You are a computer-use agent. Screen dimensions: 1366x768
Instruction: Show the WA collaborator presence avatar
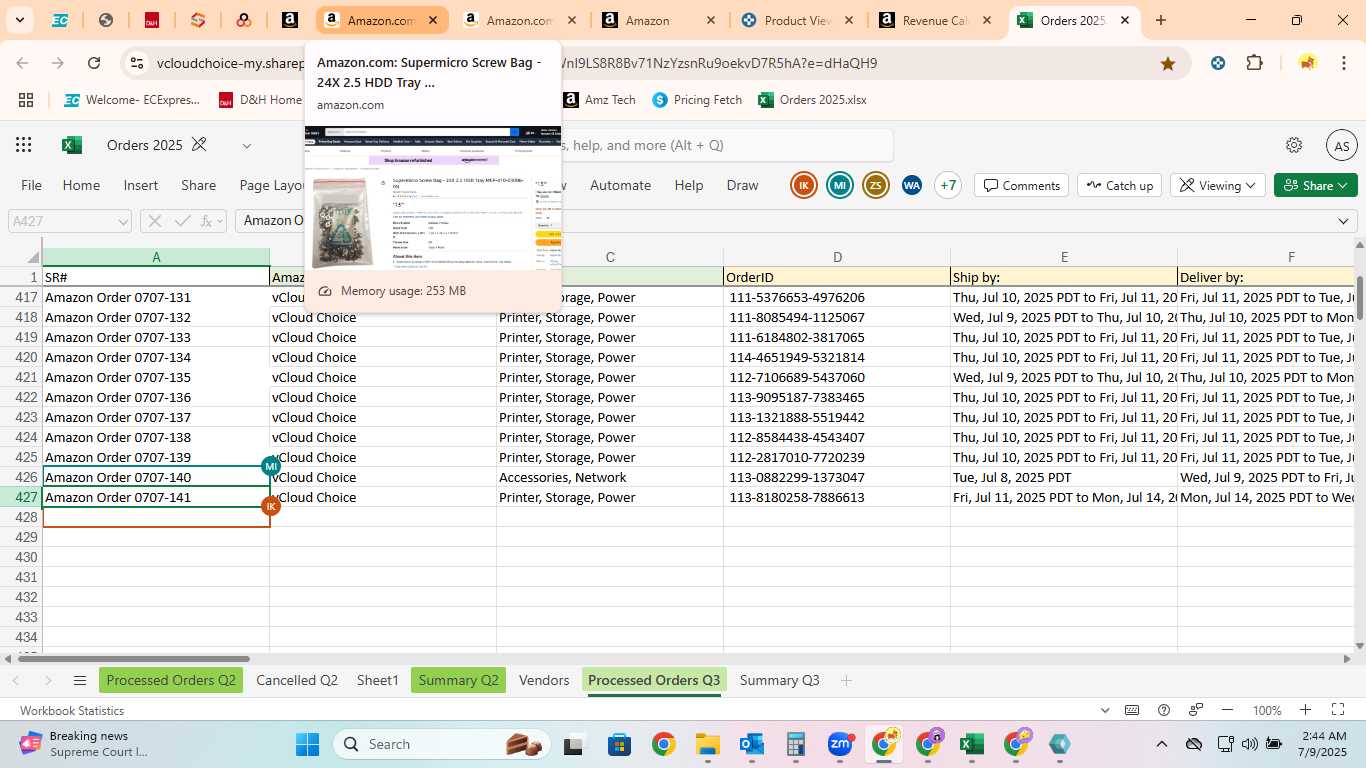(x=911, y=185)
